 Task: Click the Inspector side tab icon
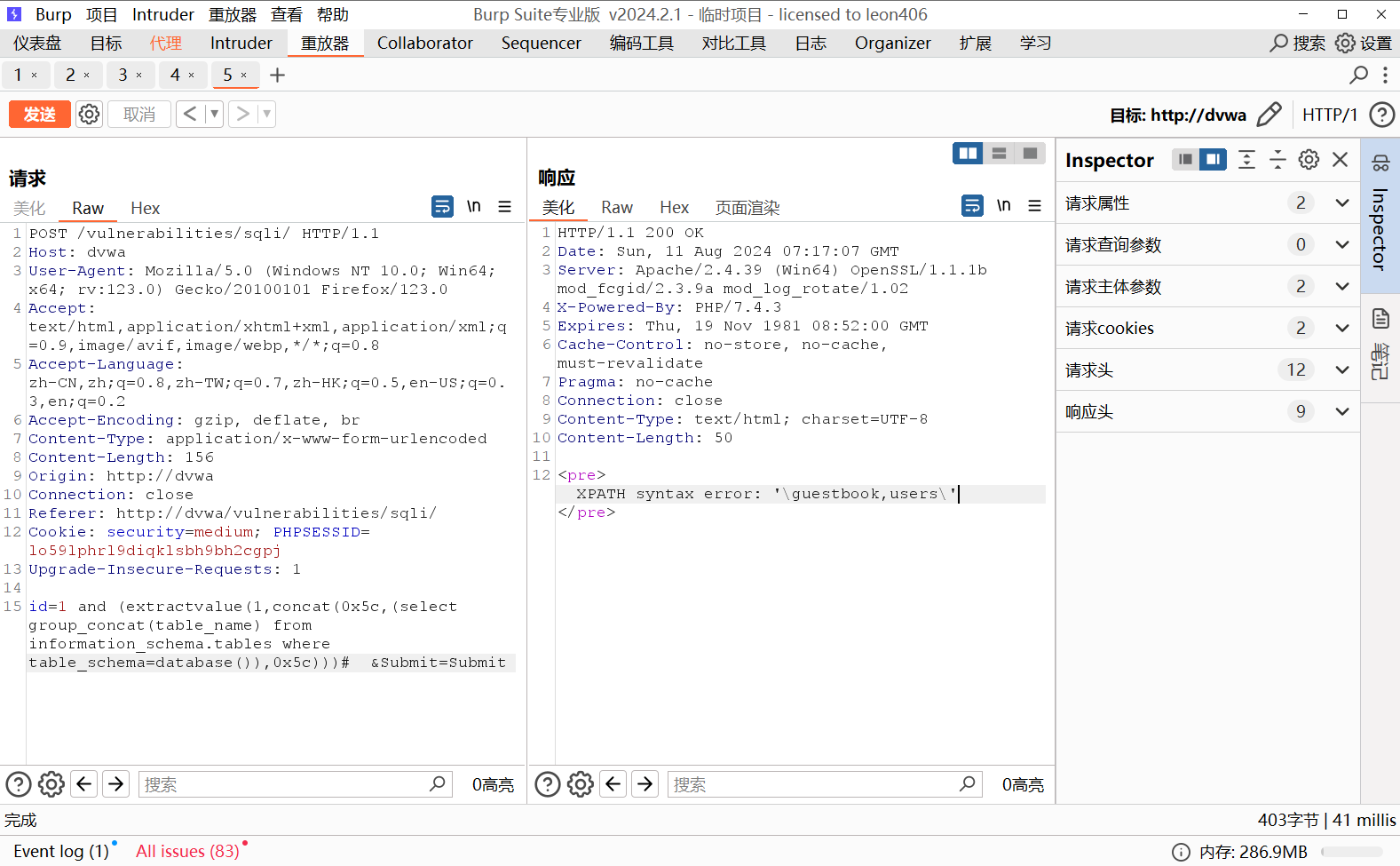[x=1380, y=163]
